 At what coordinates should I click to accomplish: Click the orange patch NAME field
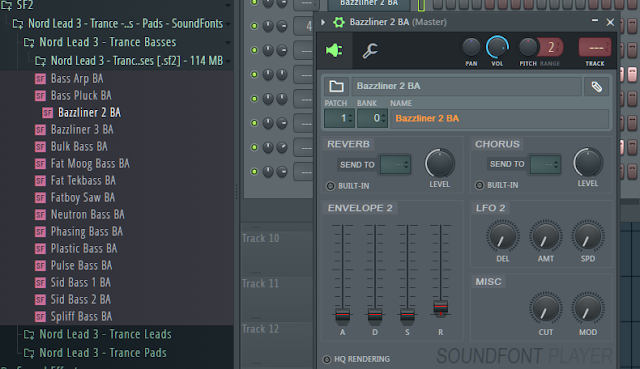point(499,118)
